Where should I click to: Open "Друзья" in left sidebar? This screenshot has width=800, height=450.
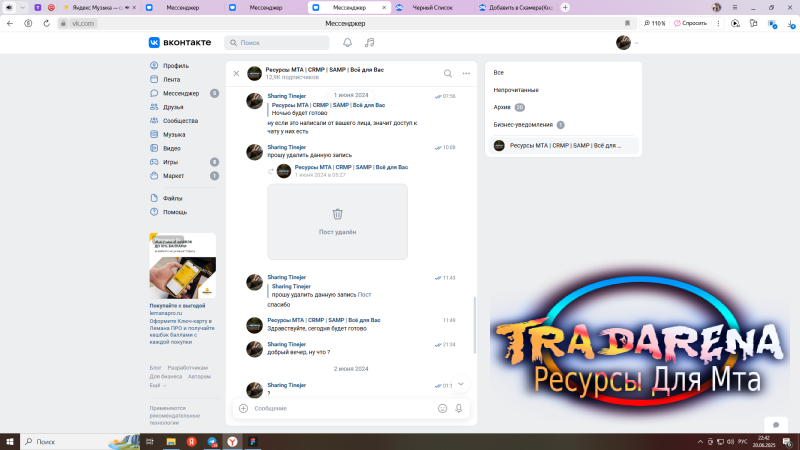[173, 106]
